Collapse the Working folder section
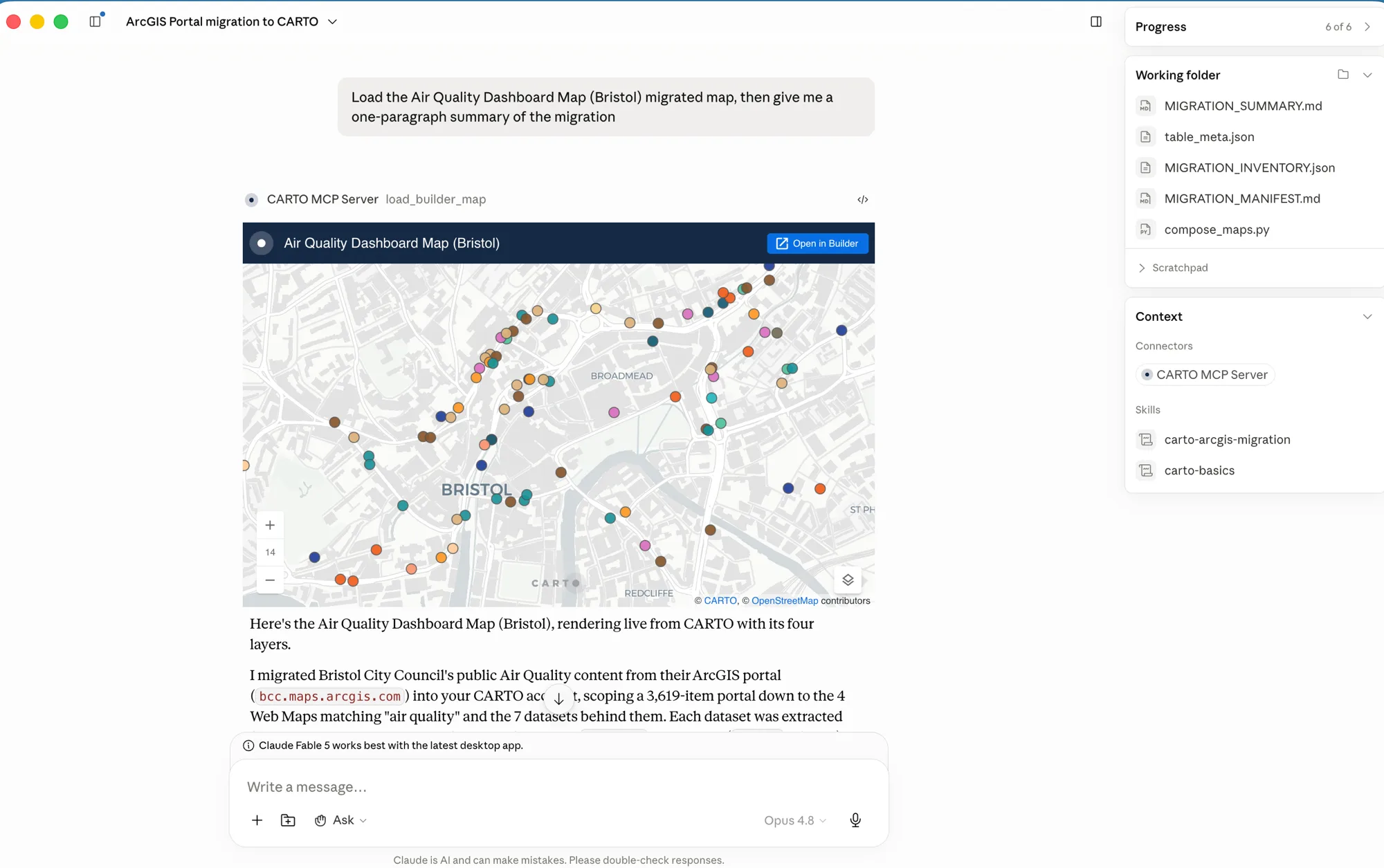Screen dimensions: 1384x868 pos(1367,75)
